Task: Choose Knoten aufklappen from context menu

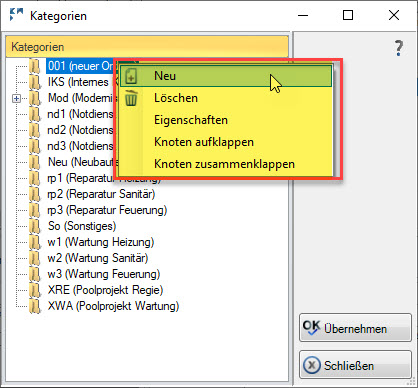Action: coord(204,142)
